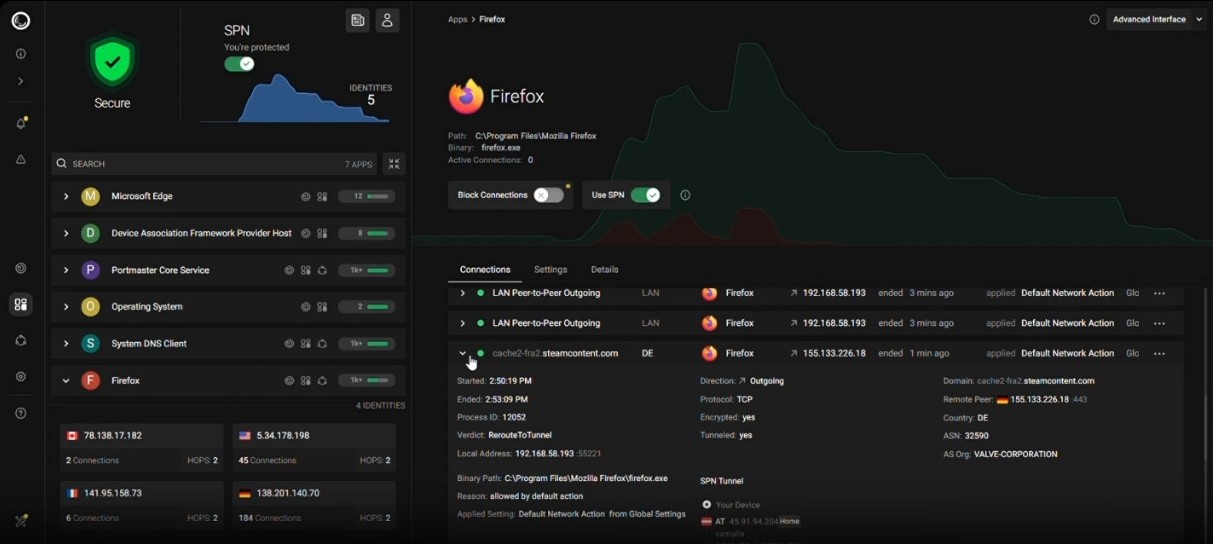Click the Verdict RerouteToTunnel value

click(519, 435)
